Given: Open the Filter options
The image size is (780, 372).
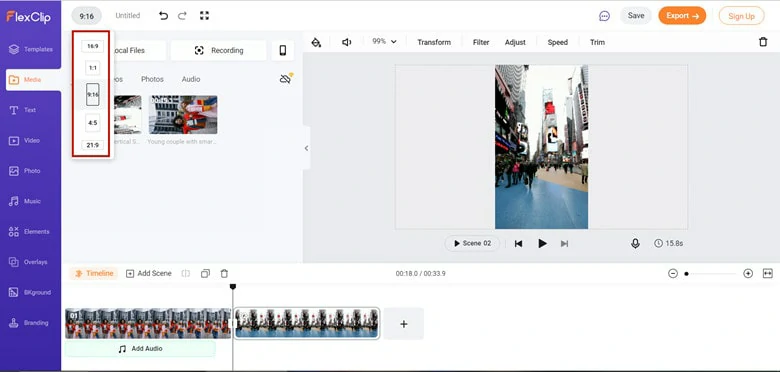Looking at the screenshot, I should tap(481, 42).
